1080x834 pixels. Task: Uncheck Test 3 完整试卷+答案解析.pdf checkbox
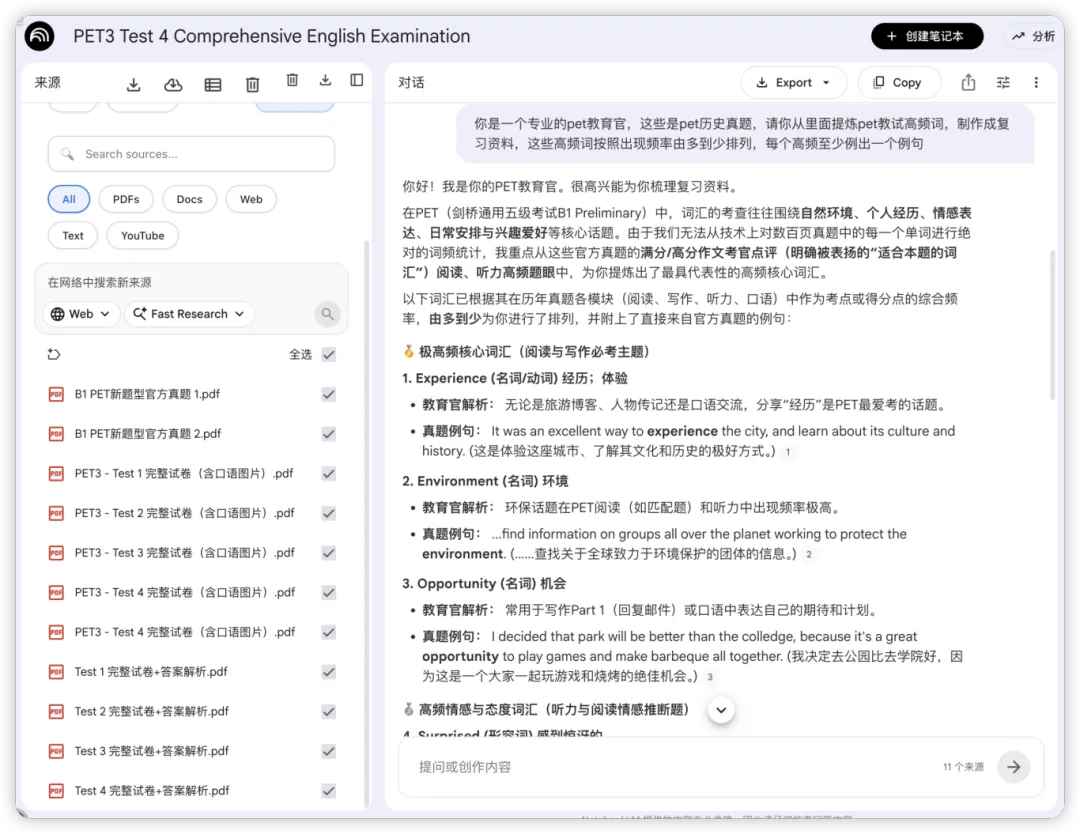[329, 751]
